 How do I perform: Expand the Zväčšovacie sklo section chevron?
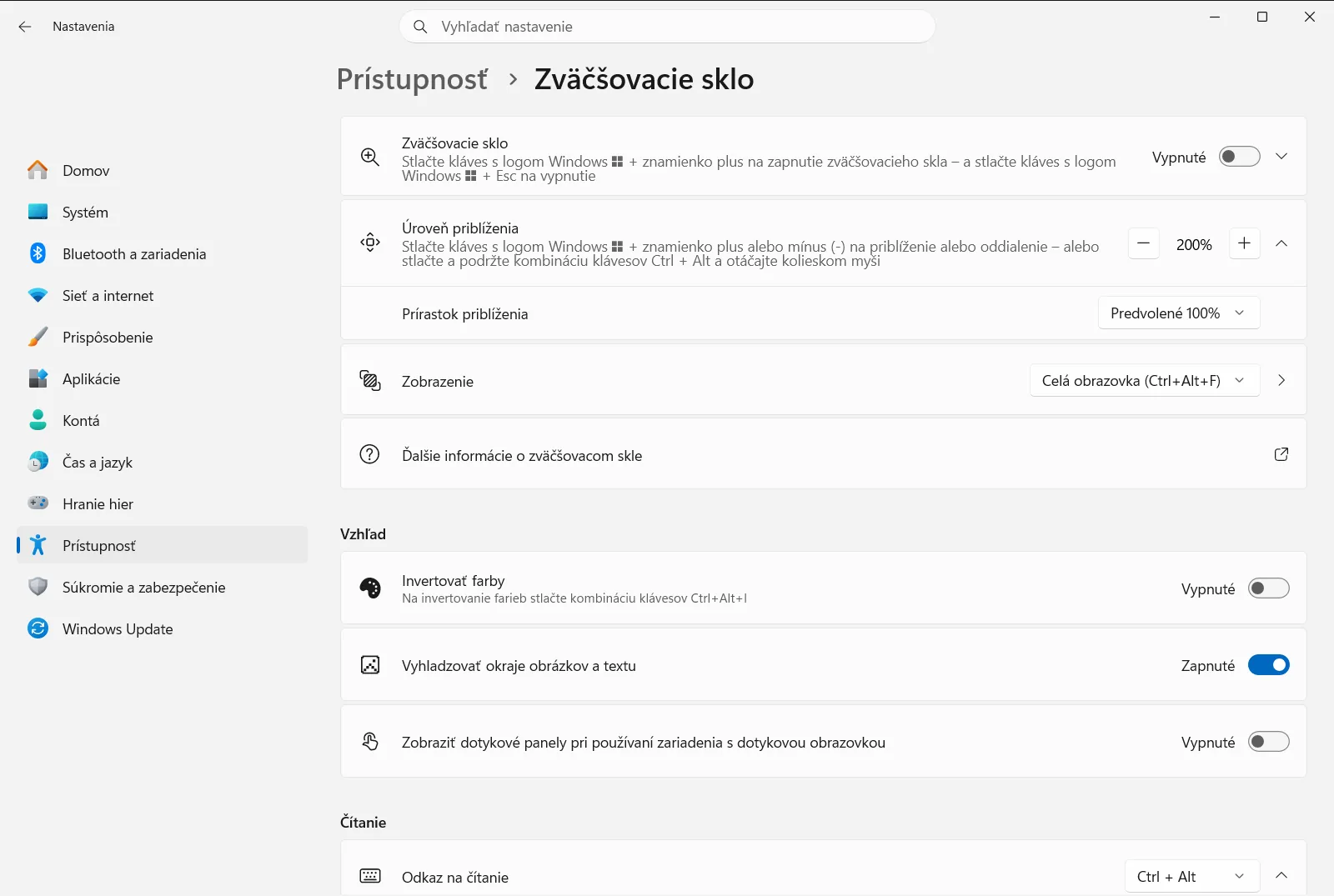click(x=1281, y=157)
